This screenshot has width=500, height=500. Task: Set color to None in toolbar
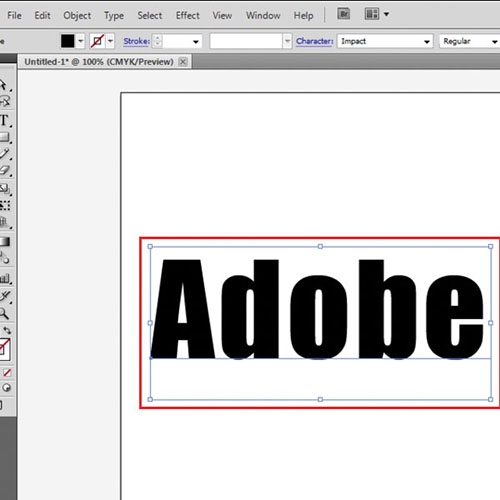7,373
